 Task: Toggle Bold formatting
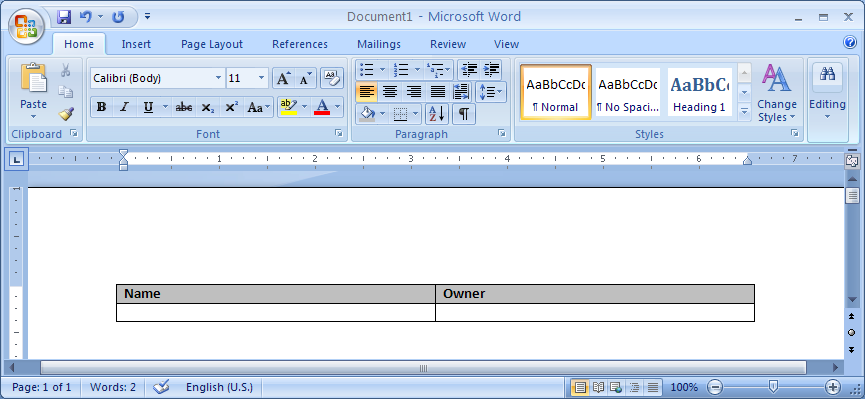(102, 107)
